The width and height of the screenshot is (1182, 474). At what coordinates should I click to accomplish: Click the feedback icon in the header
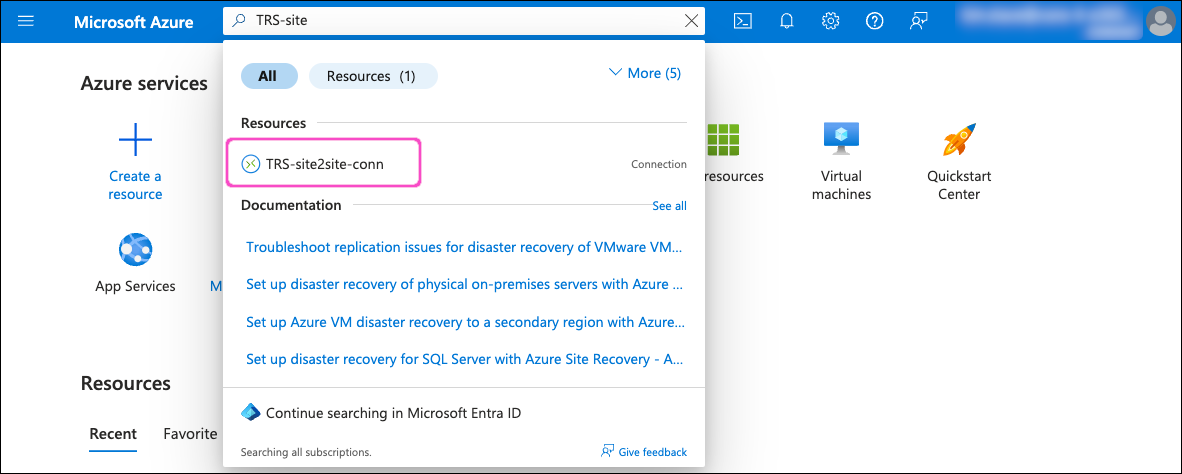918,21
